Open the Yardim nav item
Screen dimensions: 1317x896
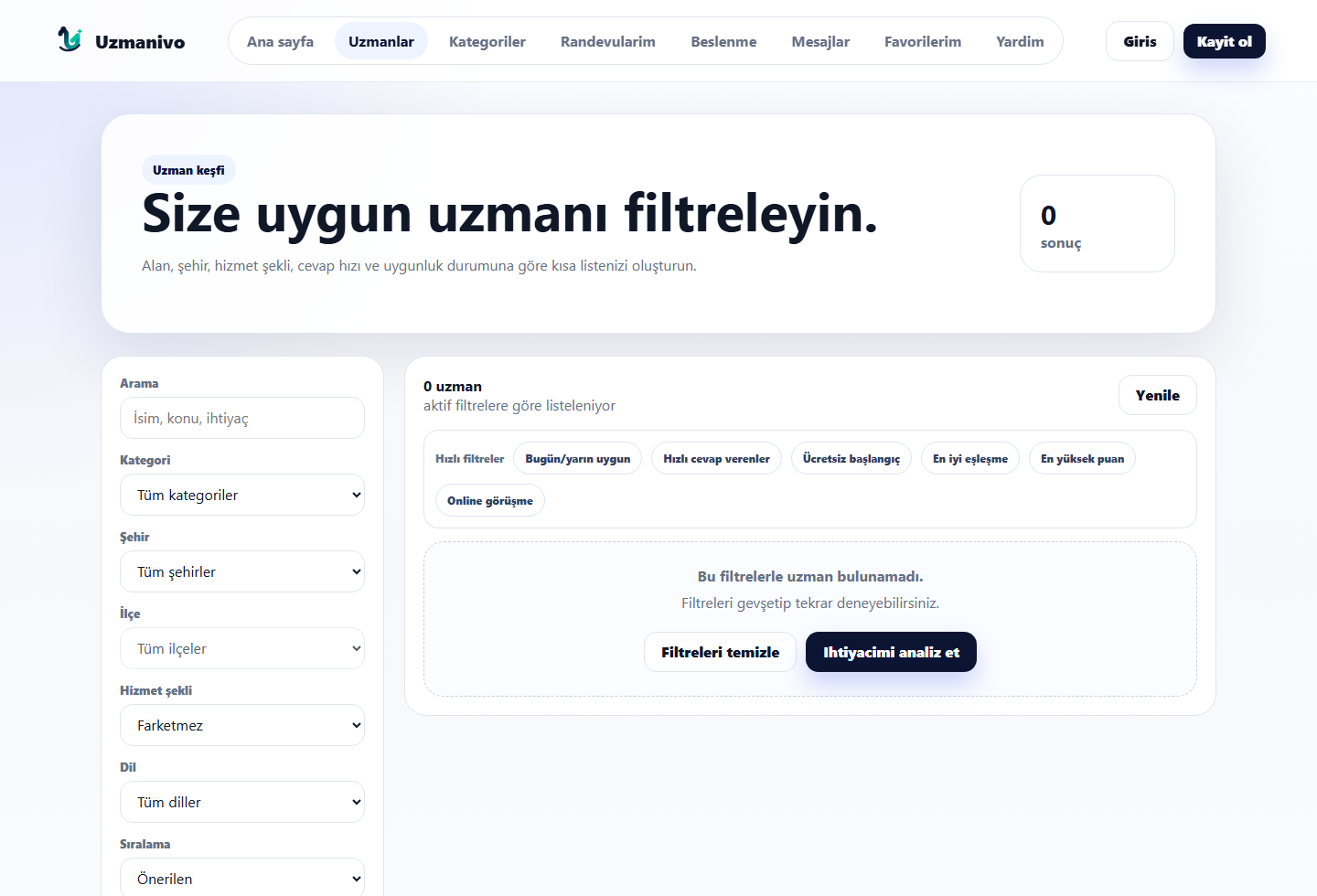tap(1020, 41)
